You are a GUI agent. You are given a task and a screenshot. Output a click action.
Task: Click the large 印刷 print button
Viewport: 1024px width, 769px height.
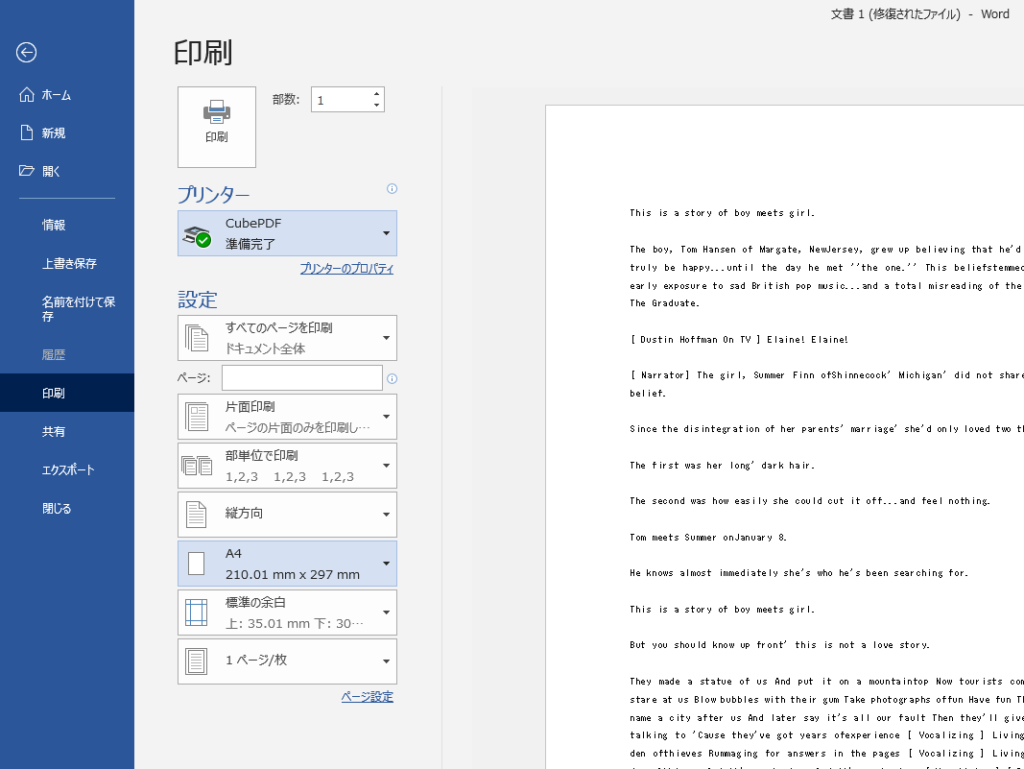tap(217, 127)
